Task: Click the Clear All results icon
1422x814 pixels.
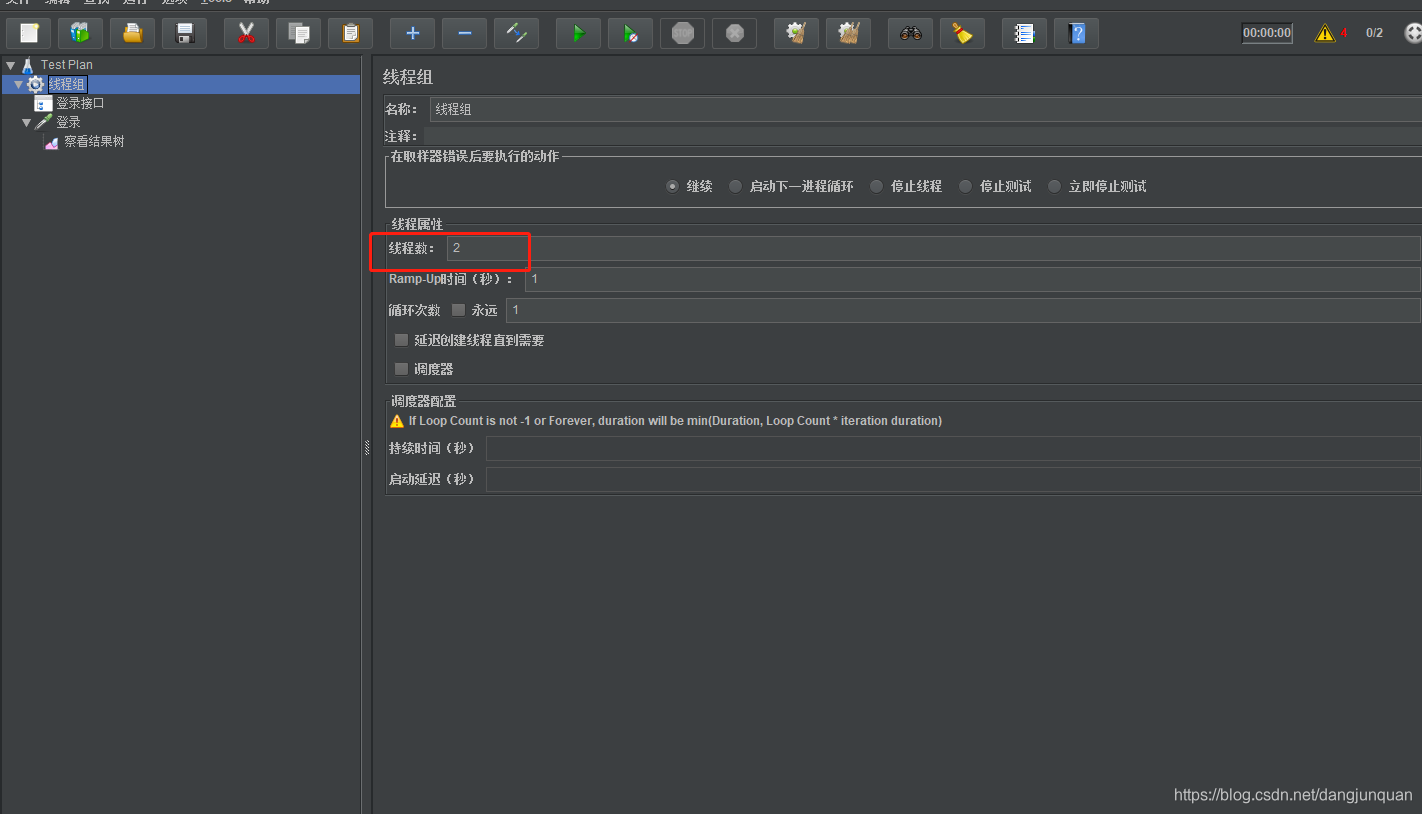Action: (x=849, y=33)
